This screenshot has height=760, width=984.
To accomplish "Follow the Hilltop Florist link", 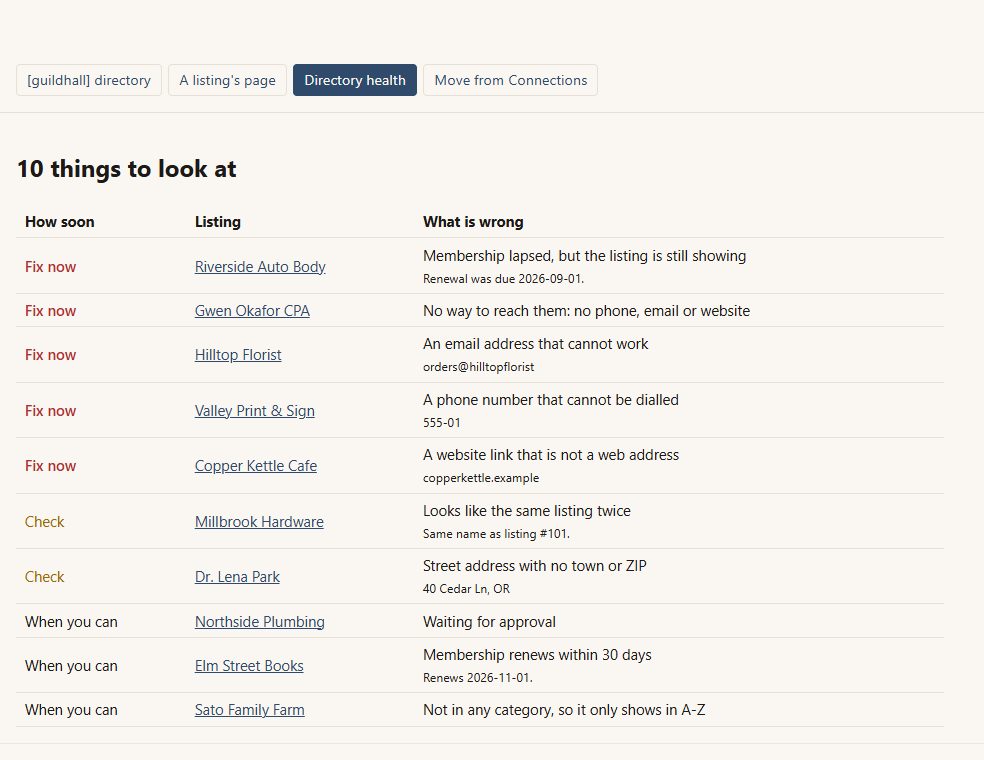I will (238, 355).
